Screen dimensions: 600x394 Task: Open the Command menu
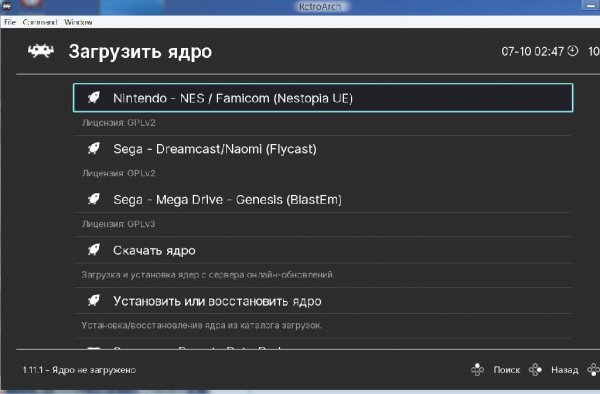tap(40, 22)
